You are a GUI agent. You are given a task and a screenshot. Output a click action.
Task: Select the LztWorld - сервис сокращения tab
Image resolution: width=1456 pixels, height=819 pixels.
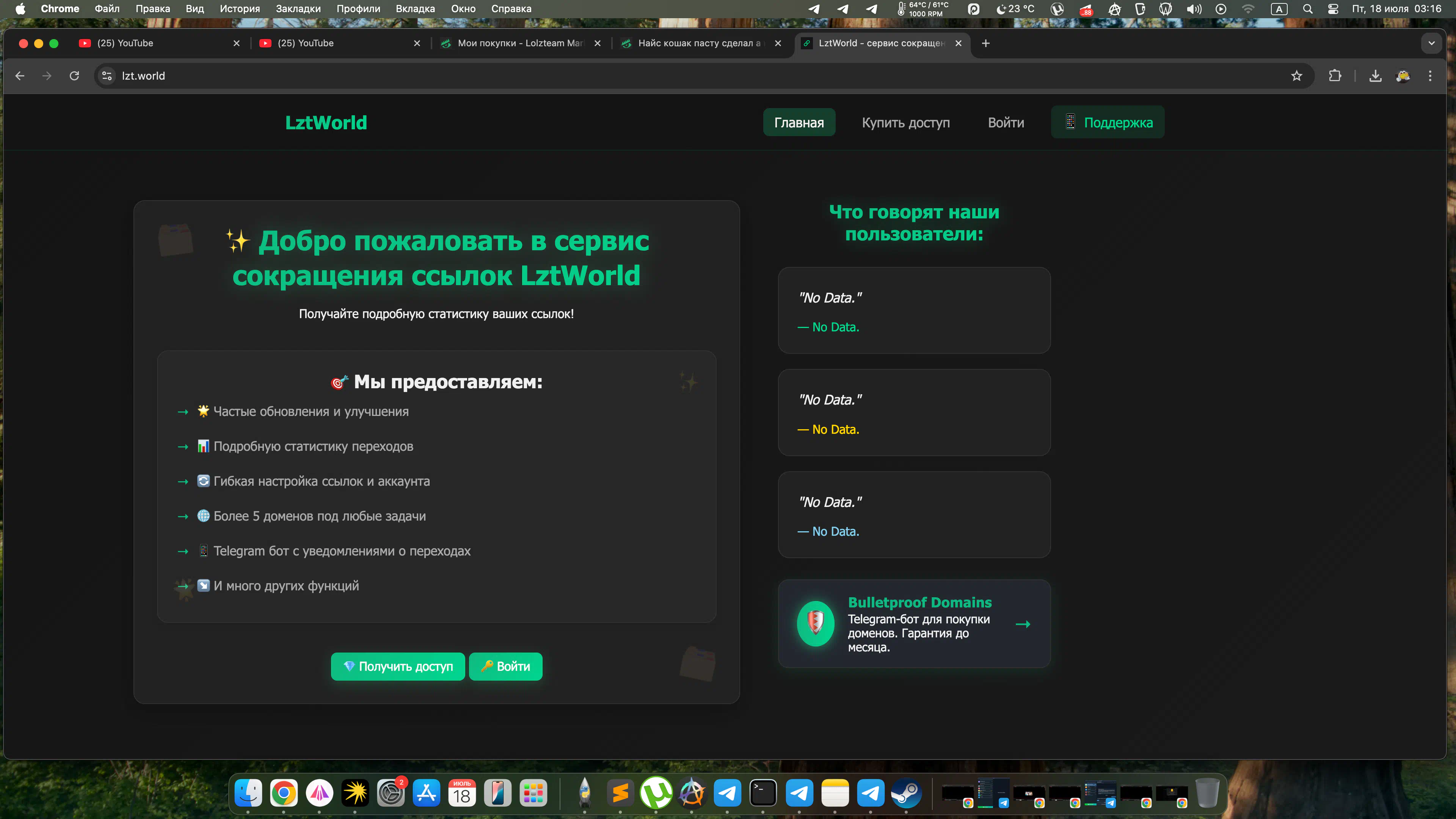point(882,43)
